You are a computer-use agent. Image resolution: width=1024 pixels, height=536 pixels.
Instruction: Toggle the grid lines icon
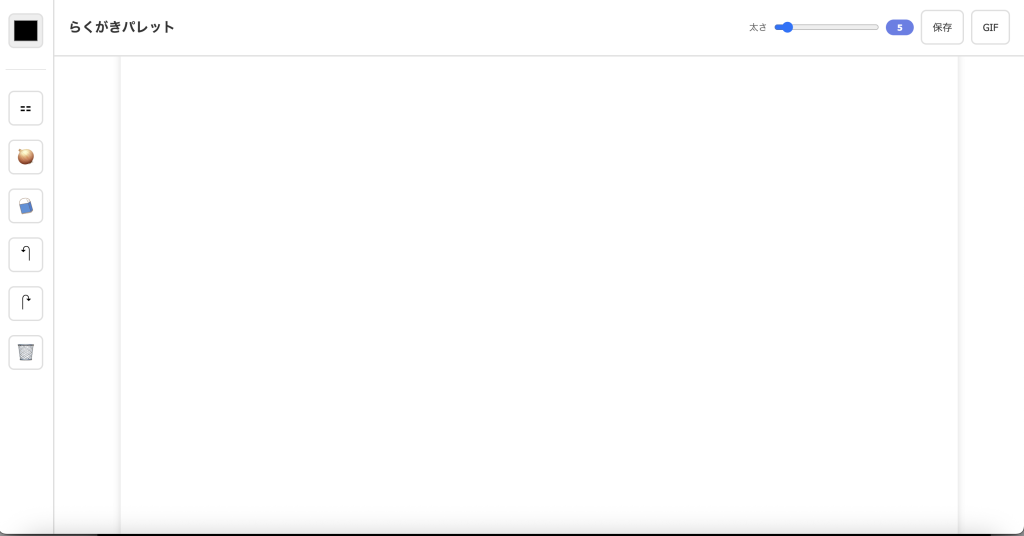coord(26,108)
